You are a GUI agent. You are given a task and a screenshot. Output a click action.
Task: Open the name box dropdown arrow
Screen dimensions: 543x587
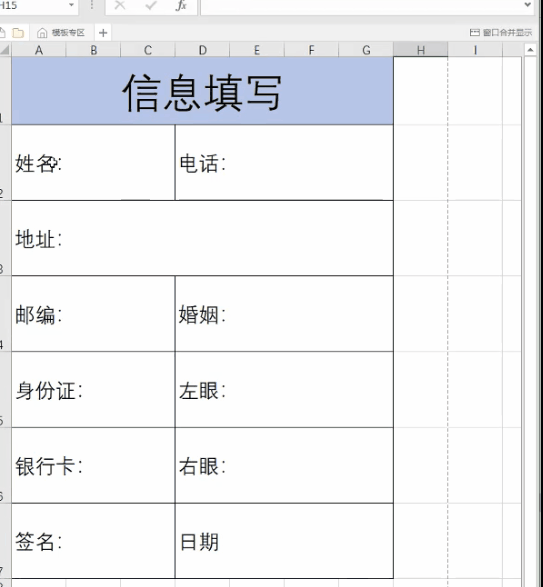(x=71, y=5)
